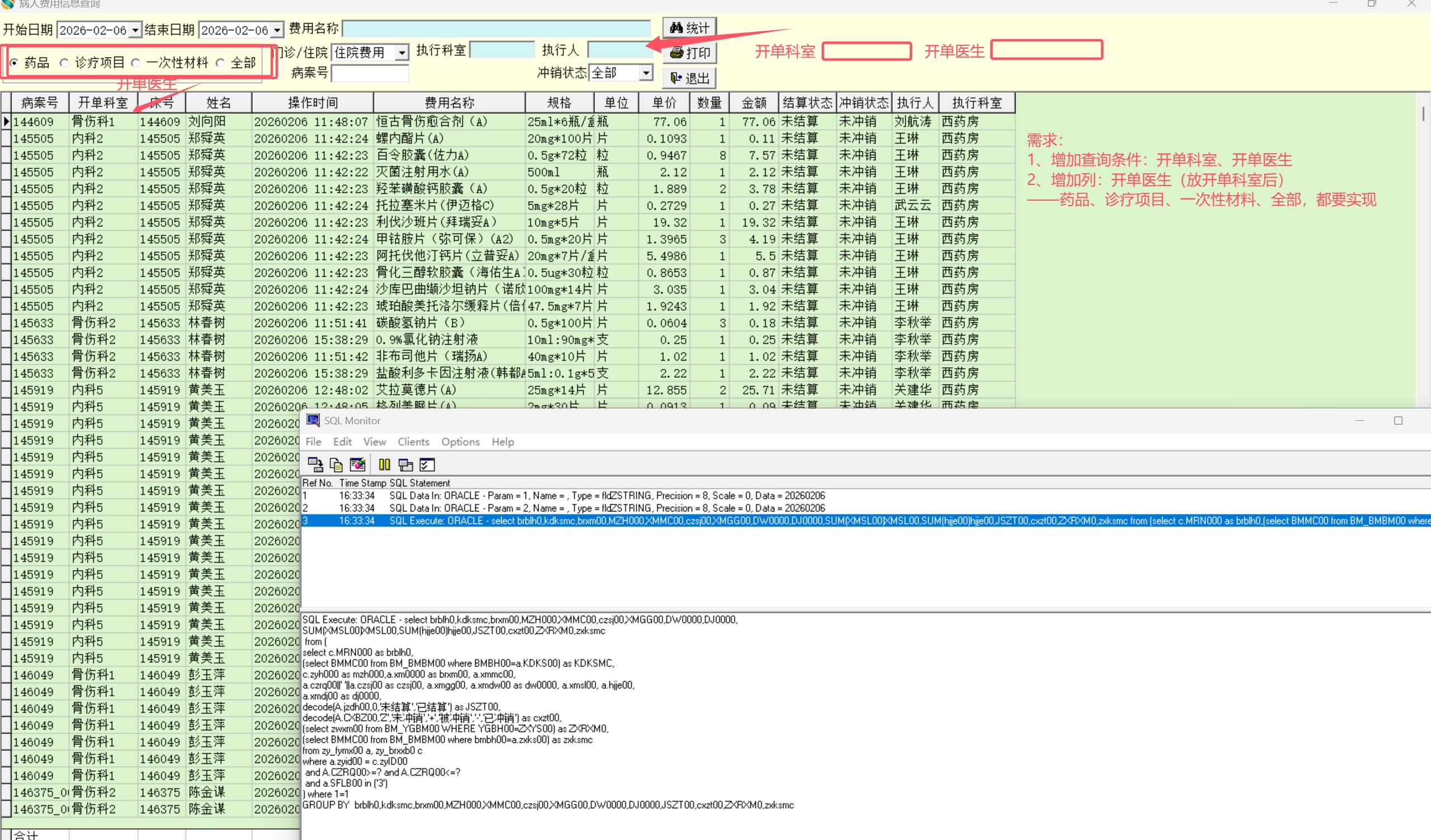Click the 费用名称 column header
The height and width of the screenshot is (840, 1431).
tap(448, 103)
